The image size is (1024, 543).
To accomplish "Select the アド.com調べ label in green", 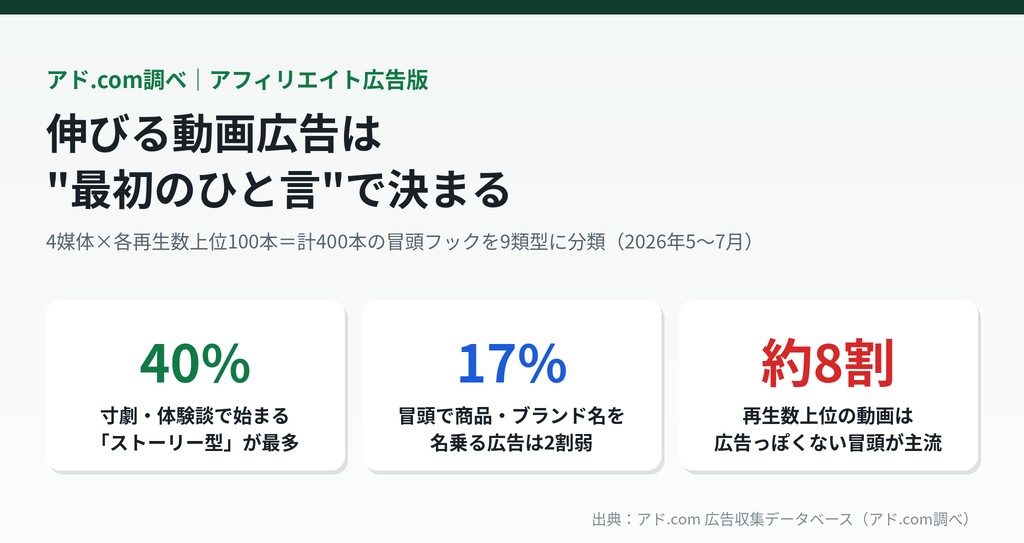I will 116,80.
